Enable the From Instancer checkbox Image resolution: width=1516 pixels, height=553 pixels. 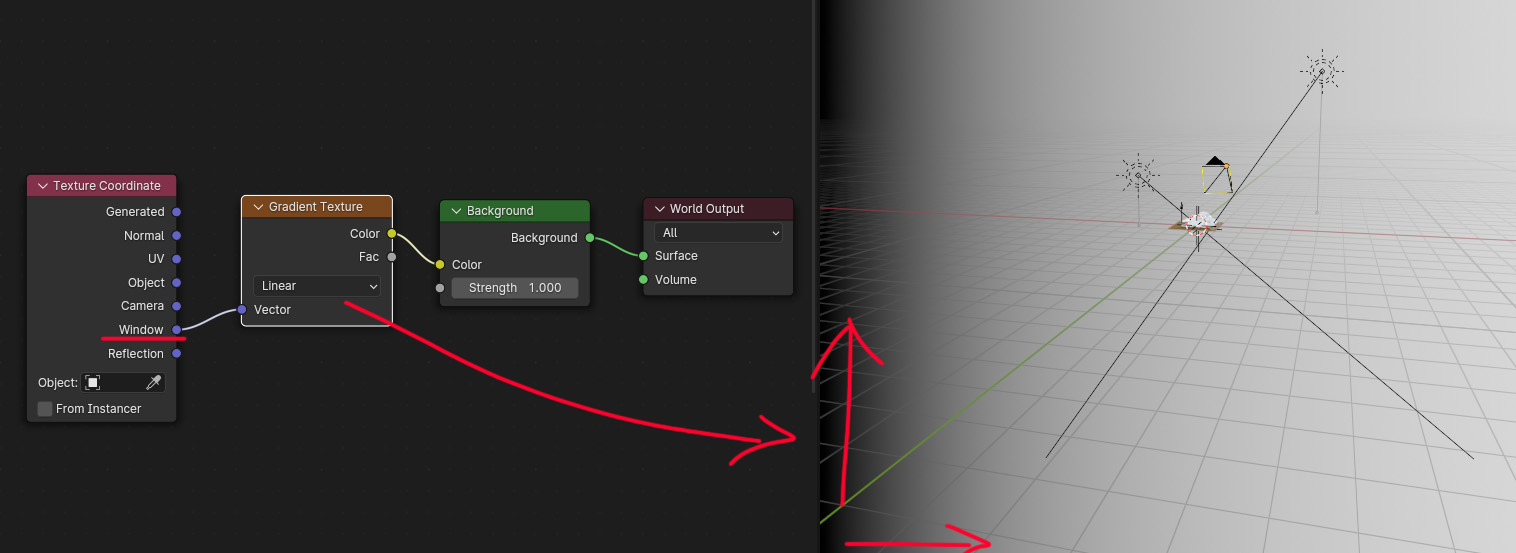coord(45,409)
